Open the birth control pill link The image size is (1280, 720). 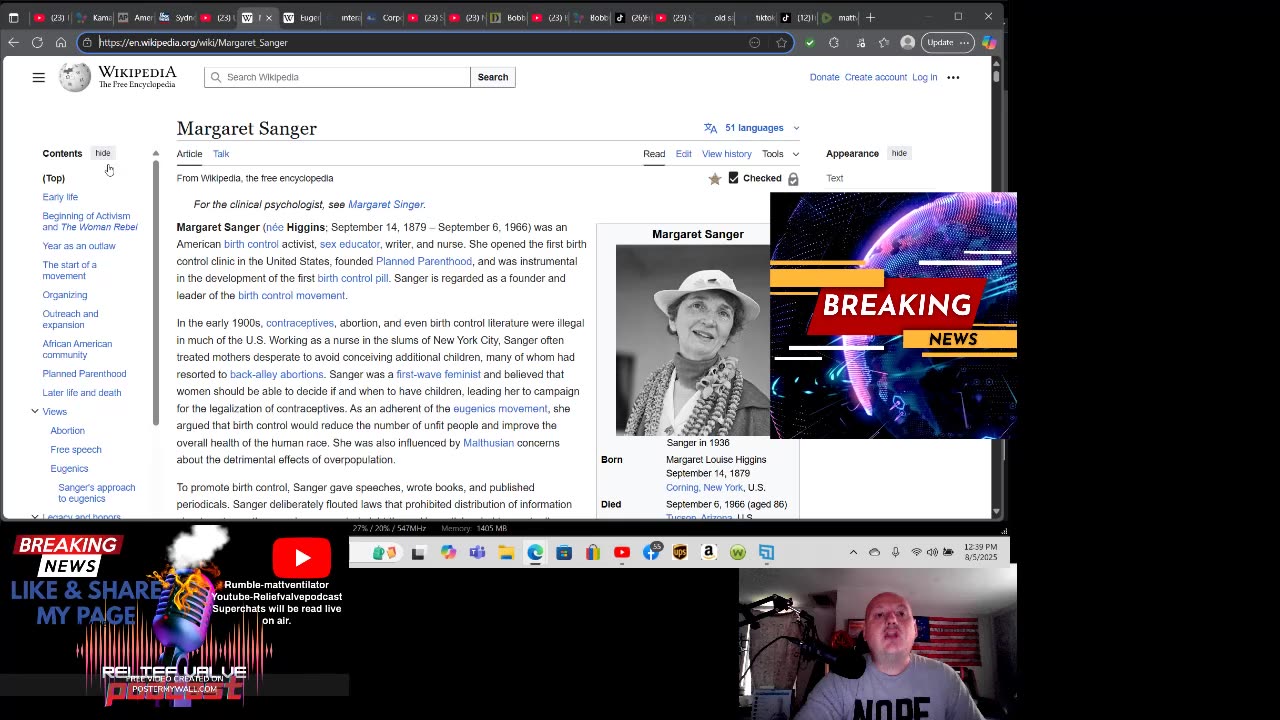(352, 278)
